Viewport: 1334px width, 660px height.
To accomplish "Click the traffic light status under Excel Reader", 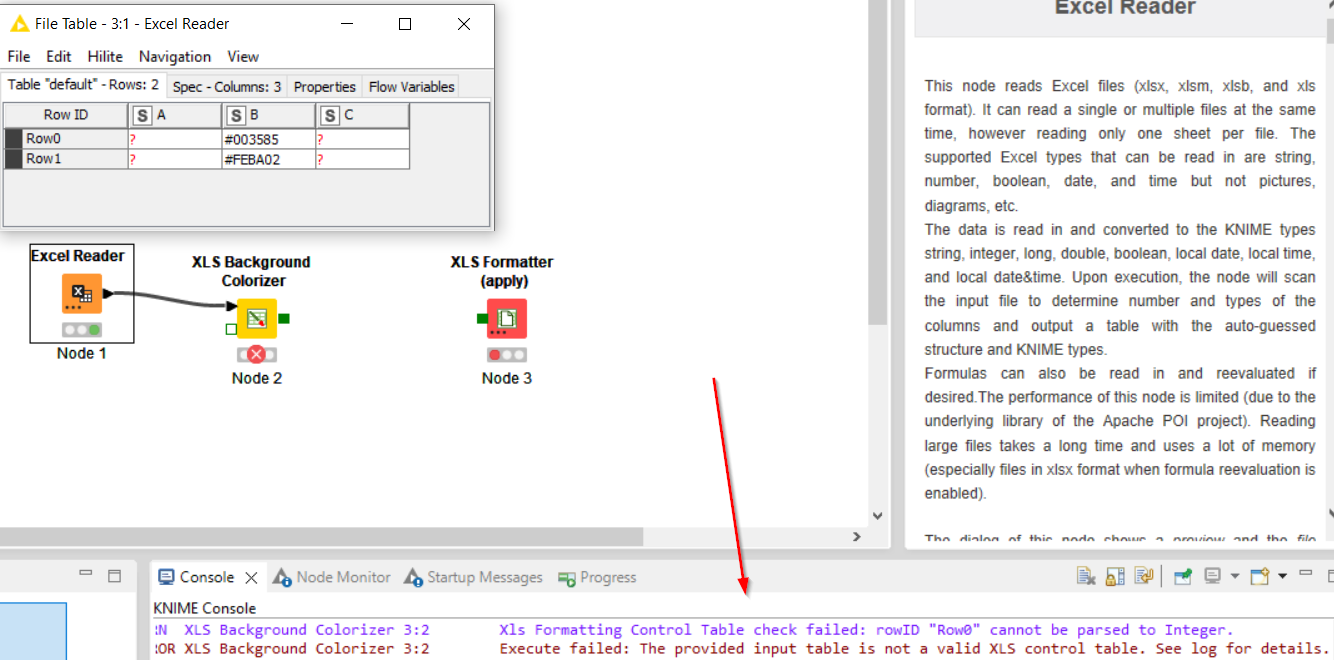I will (x=81, y=329).
